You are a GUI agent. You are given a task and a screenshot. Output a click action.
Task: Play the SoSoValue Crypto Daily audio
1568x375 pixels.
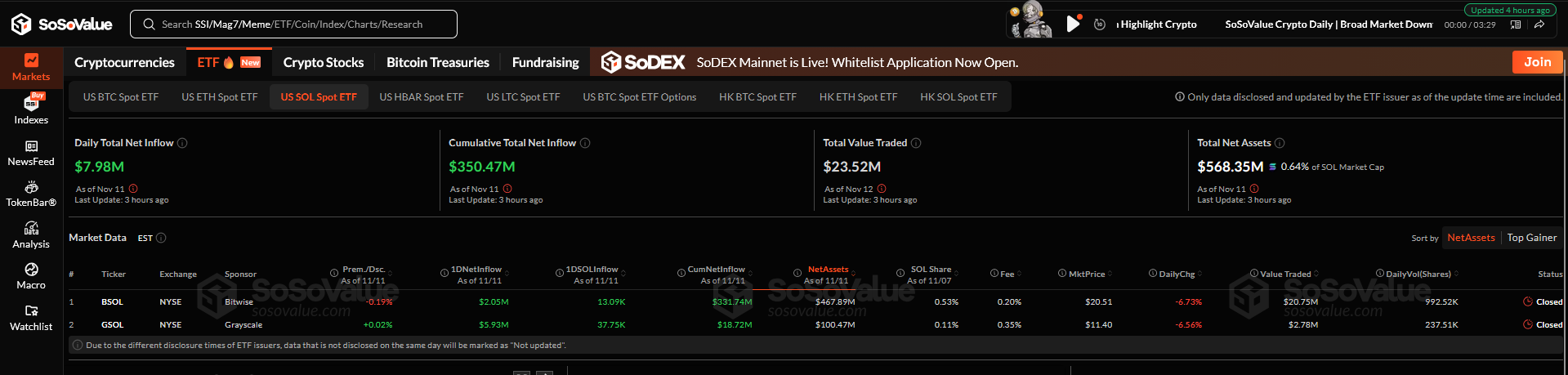tap(1073, 24)
